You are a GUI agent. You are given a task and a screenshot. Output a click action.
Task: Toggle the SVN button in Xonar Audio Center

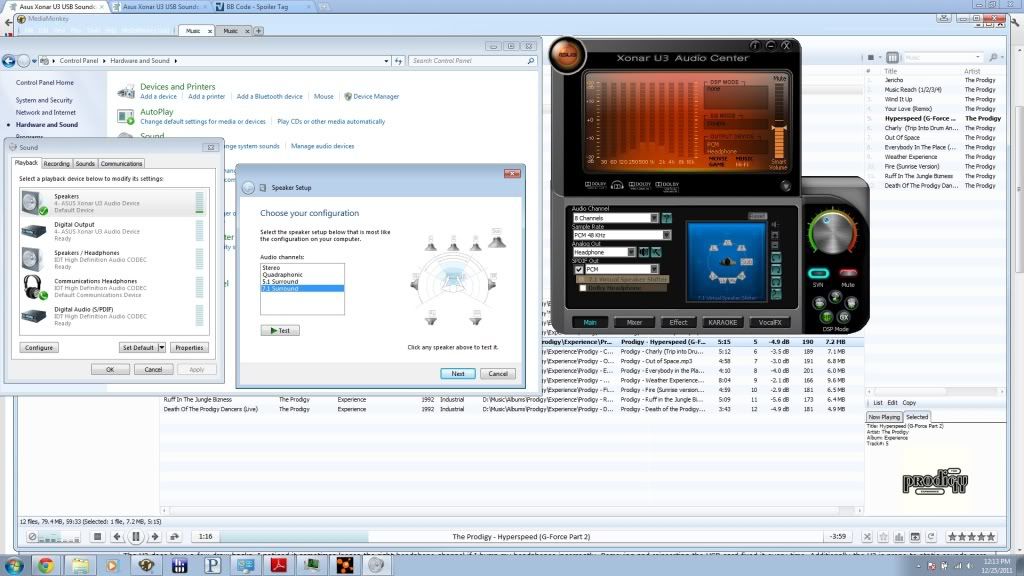click(x=818, y=273)
